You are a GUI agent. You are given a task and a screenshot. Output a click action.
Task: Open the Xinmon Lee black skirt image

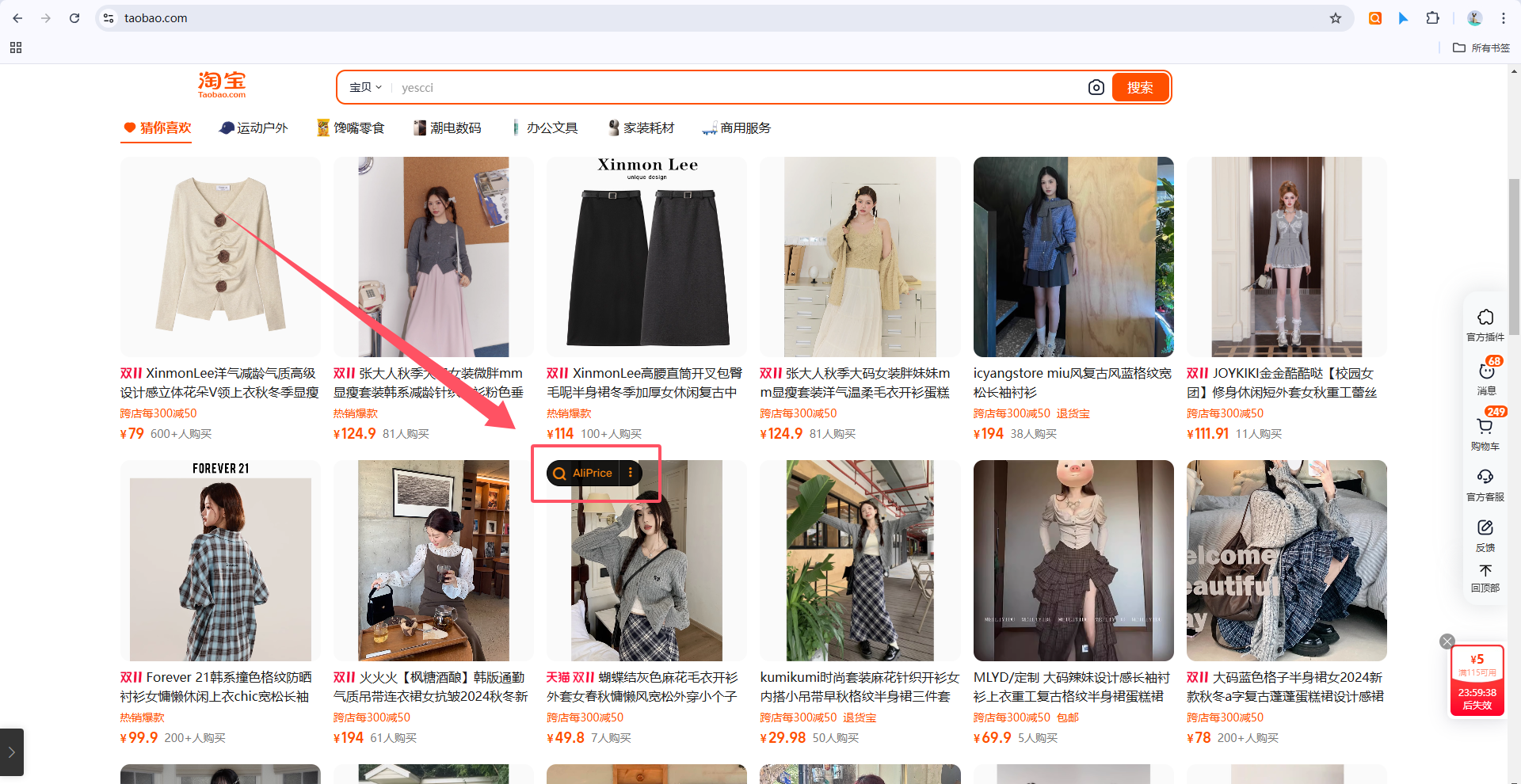pyautogui.click(x=646, y=257)
